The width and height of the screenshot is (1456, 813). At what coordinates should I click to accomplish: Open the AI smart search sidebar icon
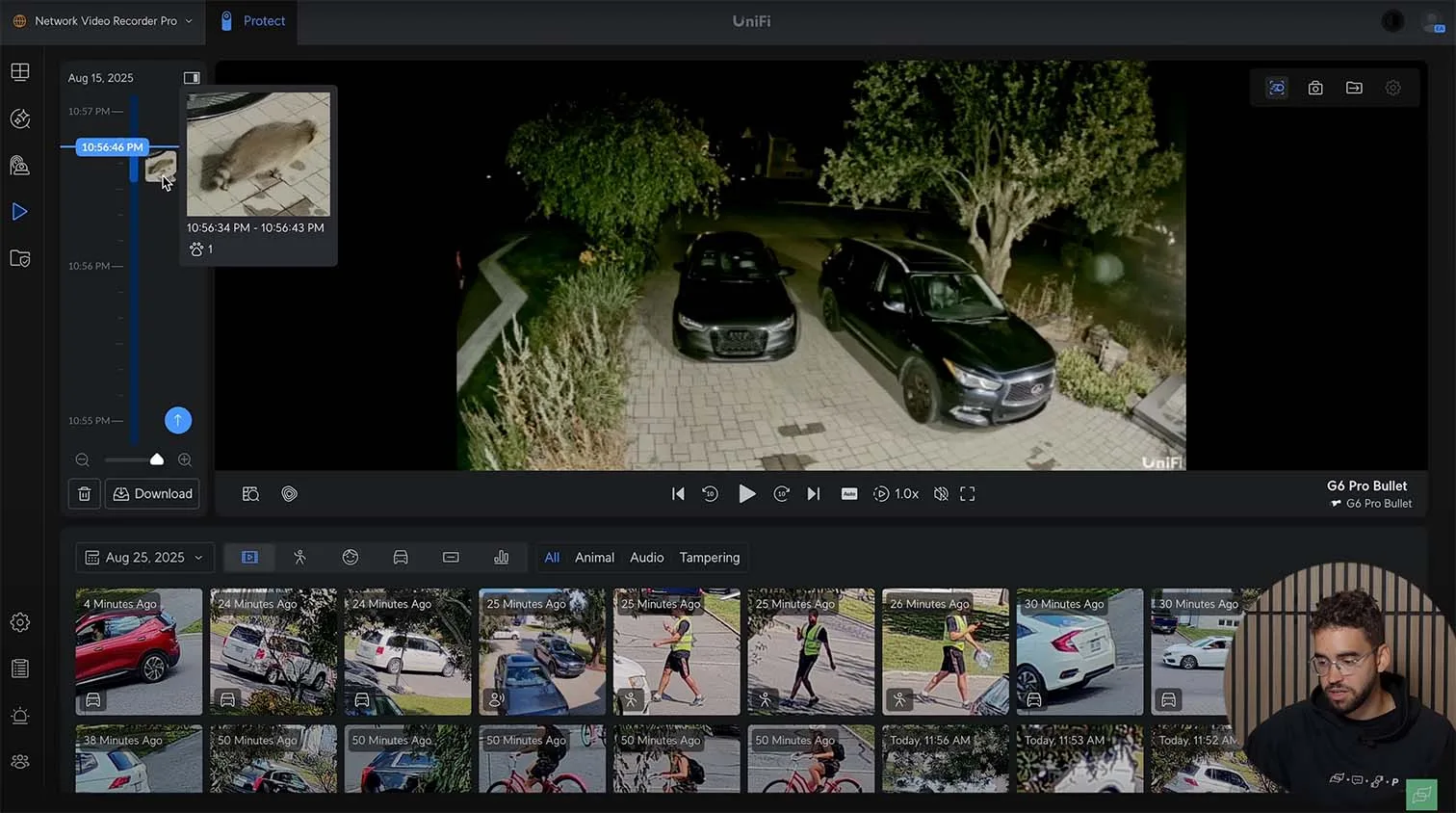(20, 118)
